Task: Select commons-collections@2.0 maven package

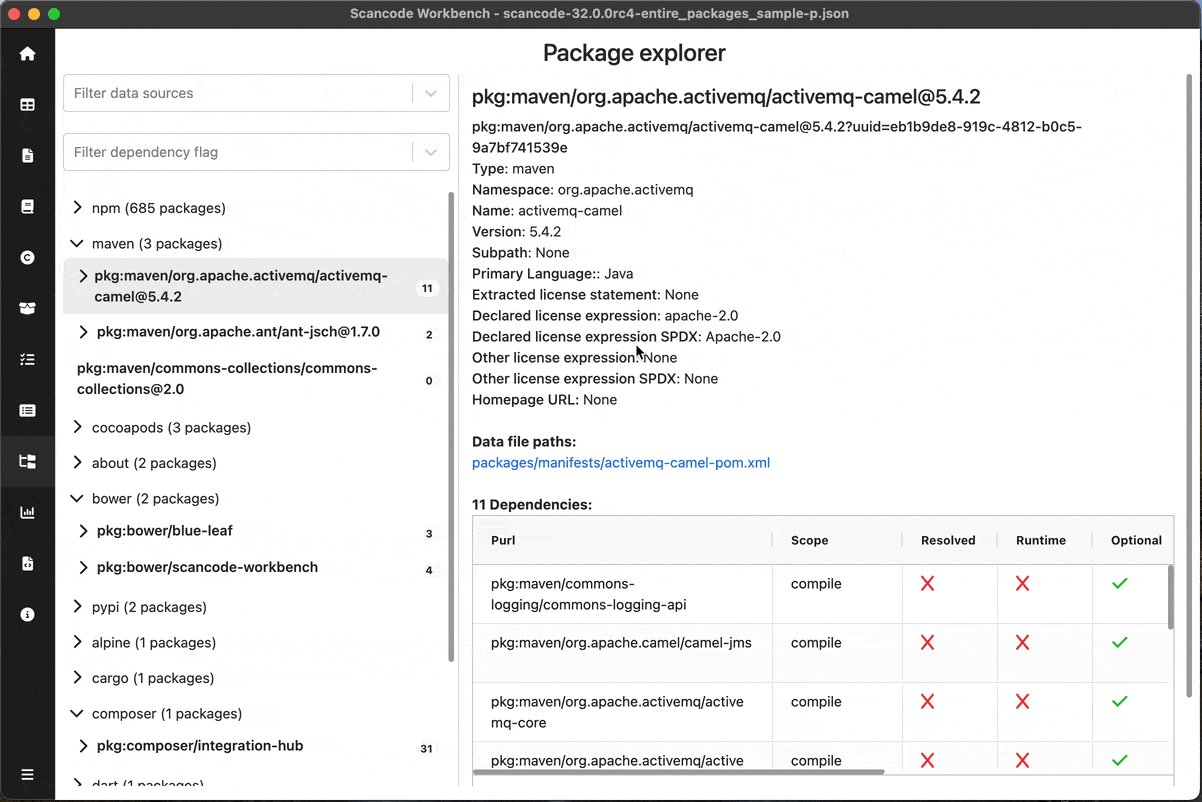Action: [x=227, y=379]
